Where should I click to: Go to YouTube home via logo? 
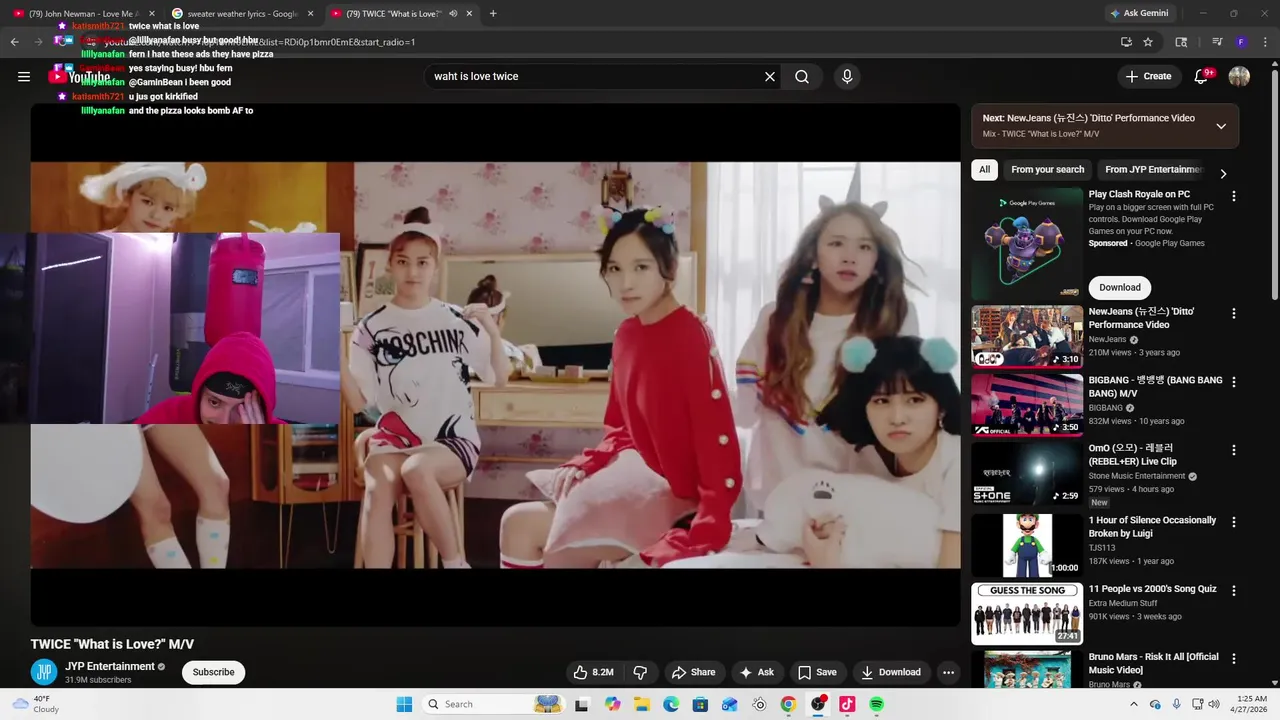click(x=80, y=77)
